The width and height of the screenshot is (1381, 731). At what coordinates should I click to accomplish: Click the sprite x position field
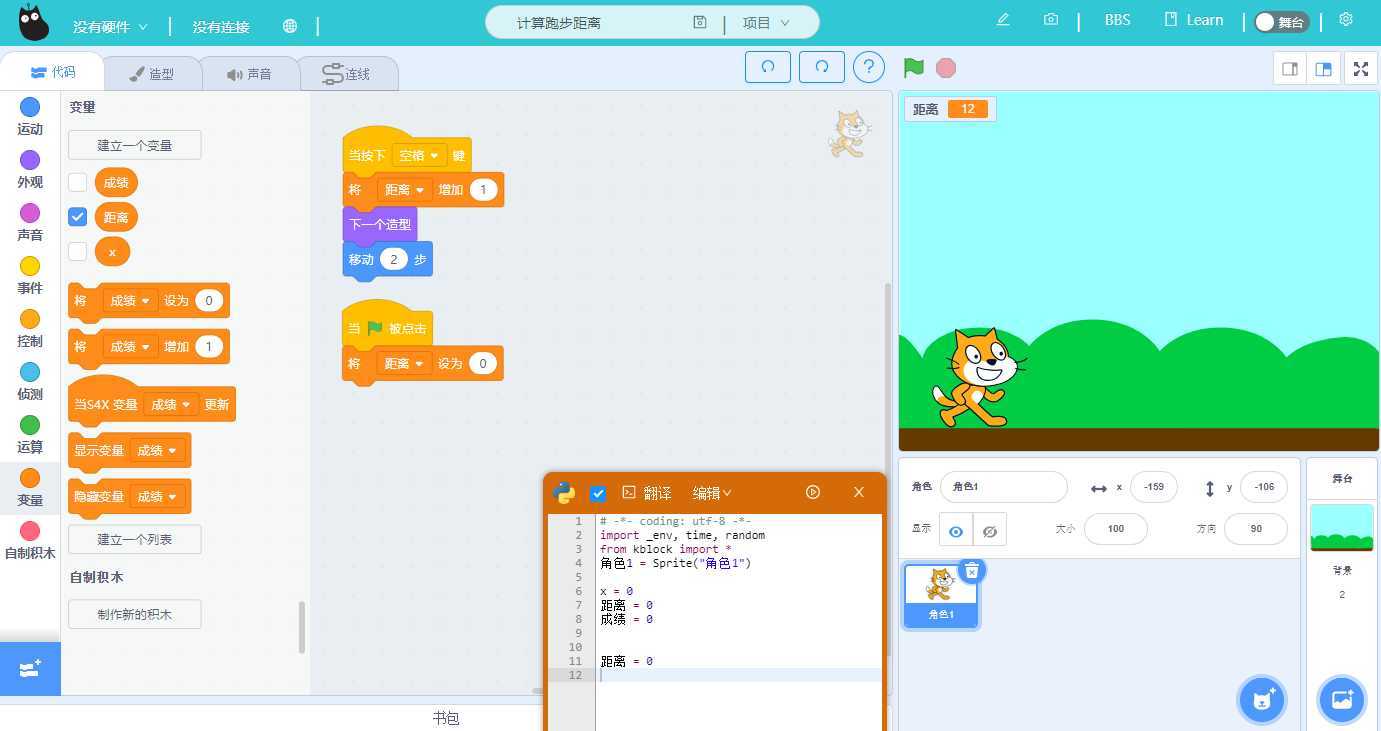[x=1154, y=487]
